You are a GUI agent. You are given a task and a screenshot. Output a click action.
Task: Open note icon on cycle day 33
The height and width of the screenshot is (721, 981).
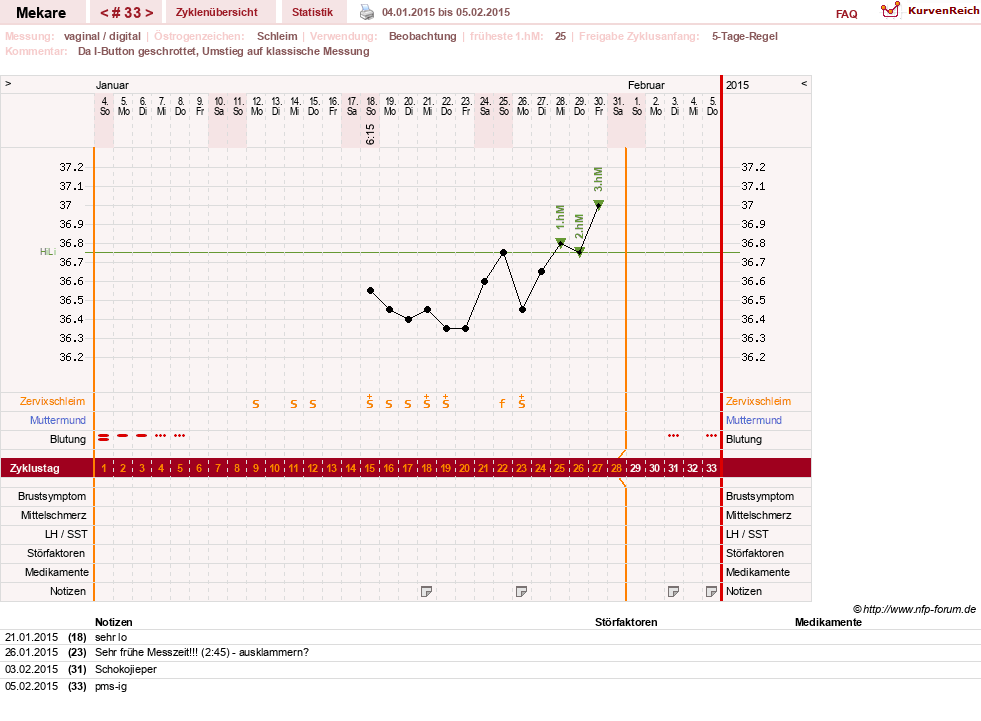coord(711,591)
